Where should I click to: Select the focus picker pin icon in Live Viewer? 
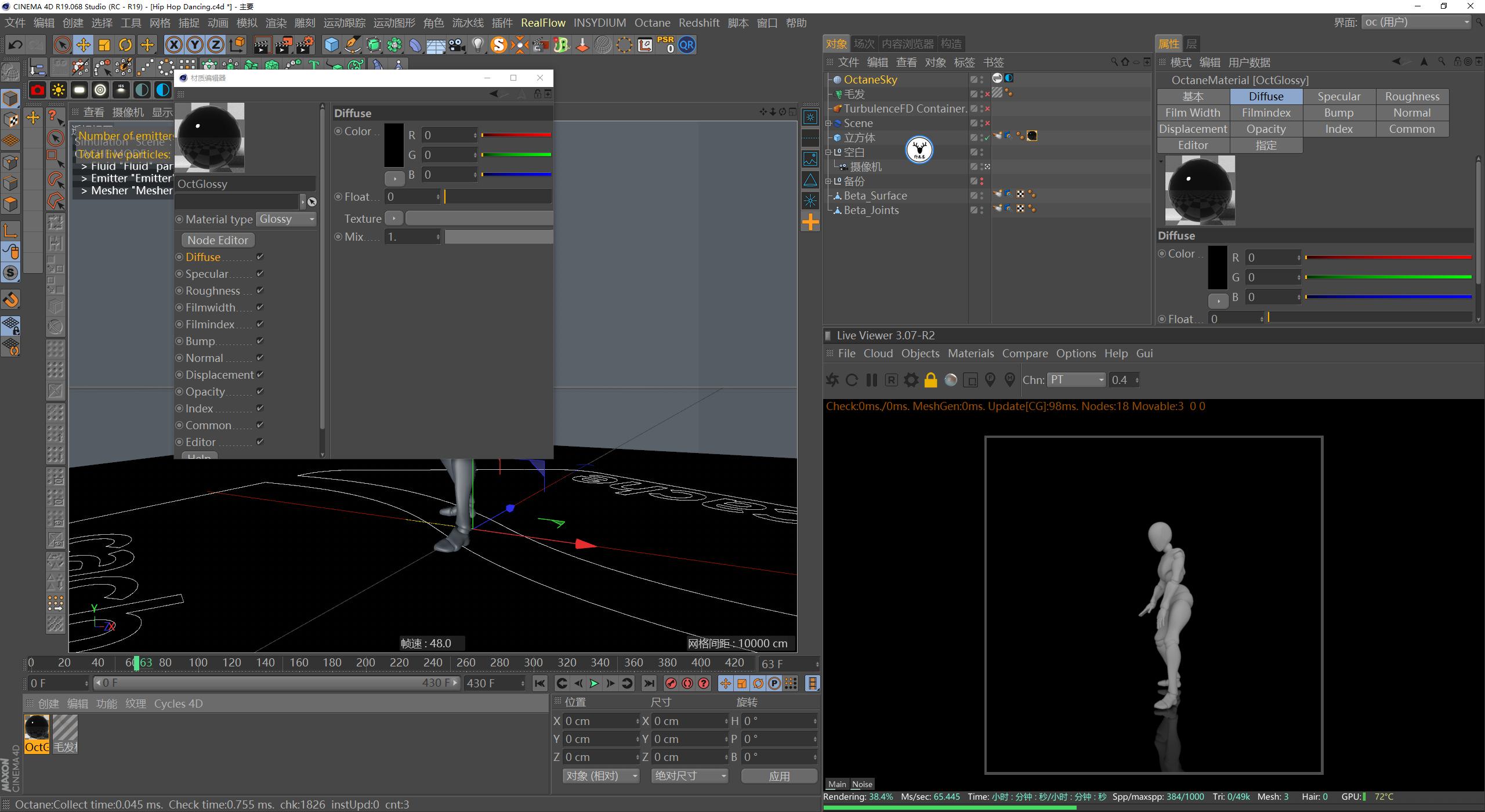(x=990, y=380)
